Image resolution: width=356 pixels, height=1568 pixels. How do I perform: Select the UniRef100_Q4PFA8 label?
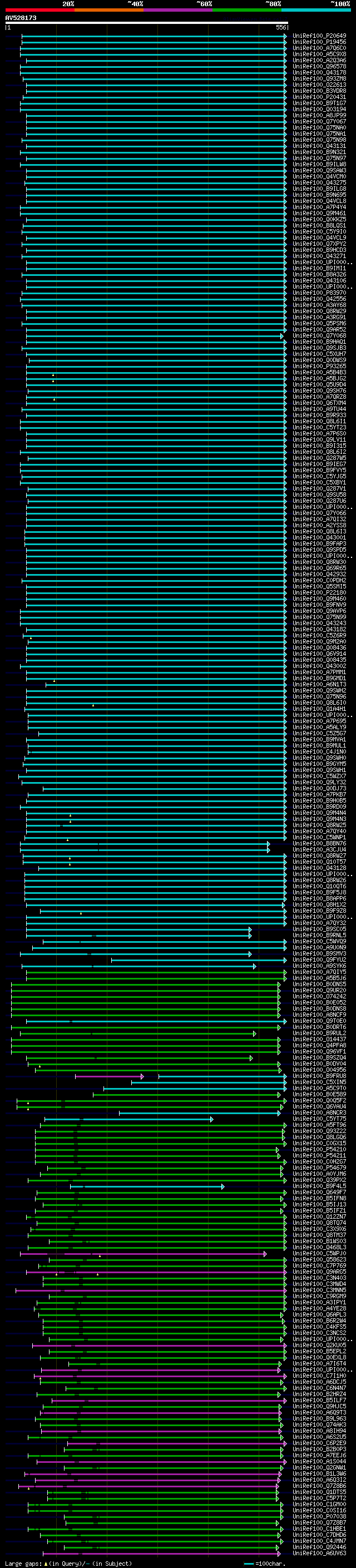click(319, 1045)
